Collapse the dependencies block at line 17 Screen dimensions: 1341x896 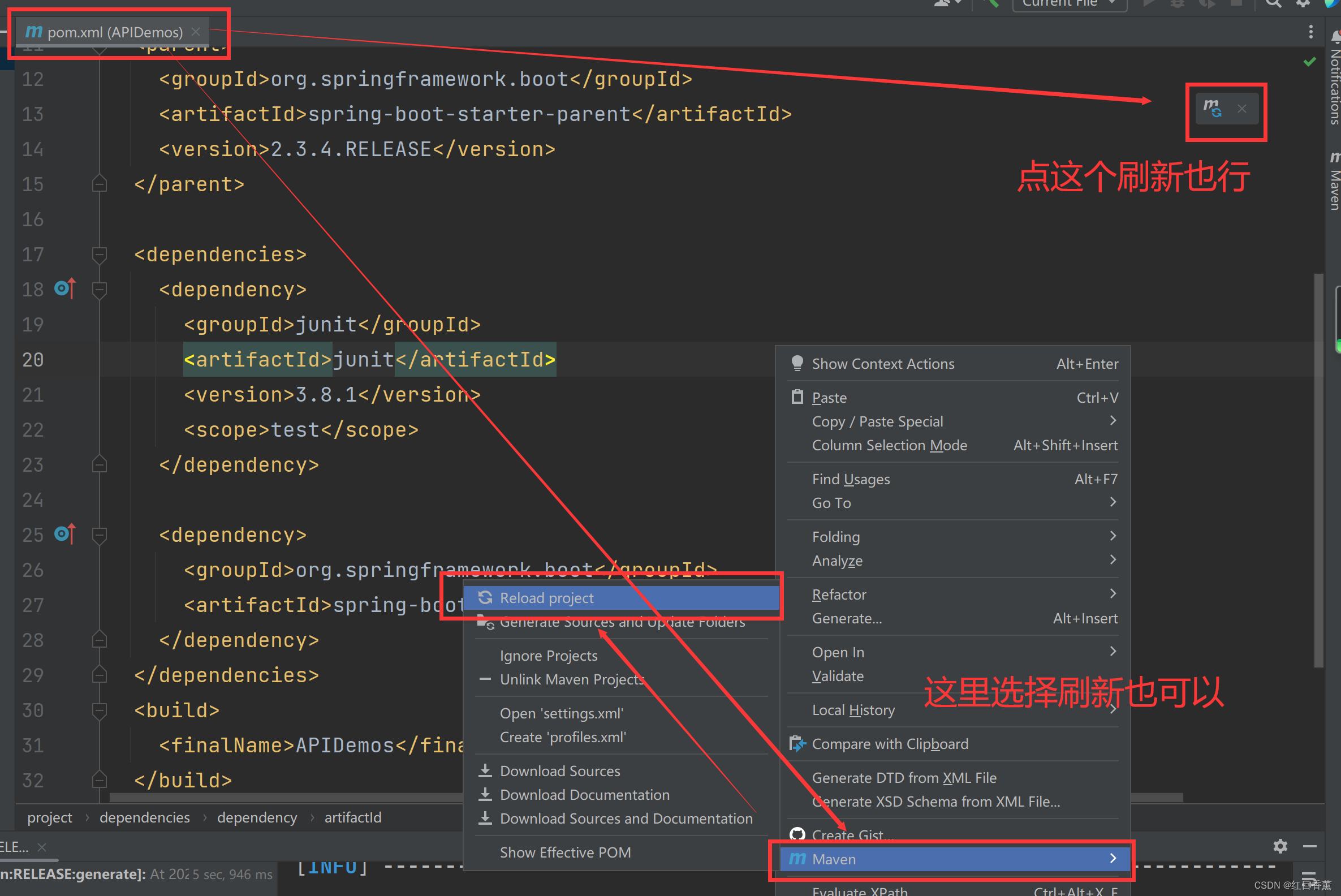click(100, 255)
